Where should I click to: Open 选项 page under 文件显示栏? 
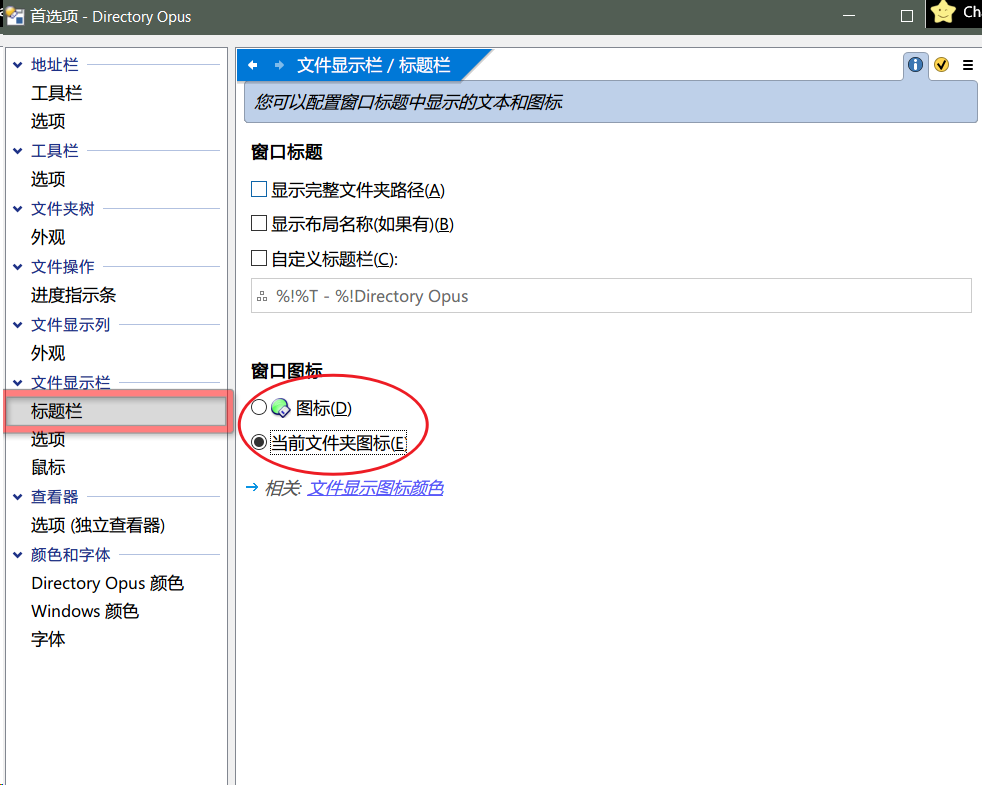[x=48, y=439]
